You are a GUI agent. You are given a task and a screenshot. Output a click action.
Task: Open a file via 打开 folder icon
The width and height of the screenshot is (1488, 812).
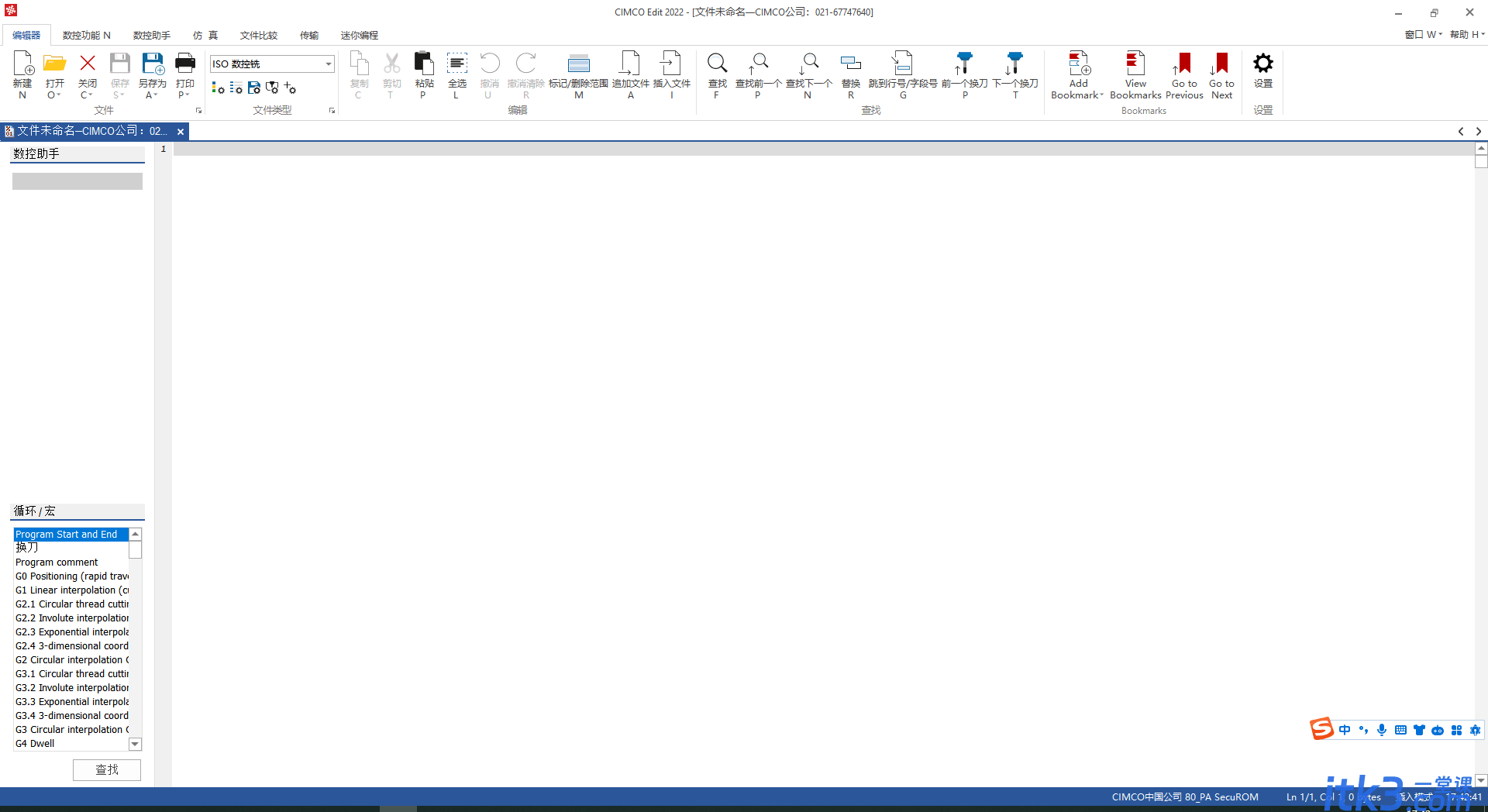click(54, 65)
